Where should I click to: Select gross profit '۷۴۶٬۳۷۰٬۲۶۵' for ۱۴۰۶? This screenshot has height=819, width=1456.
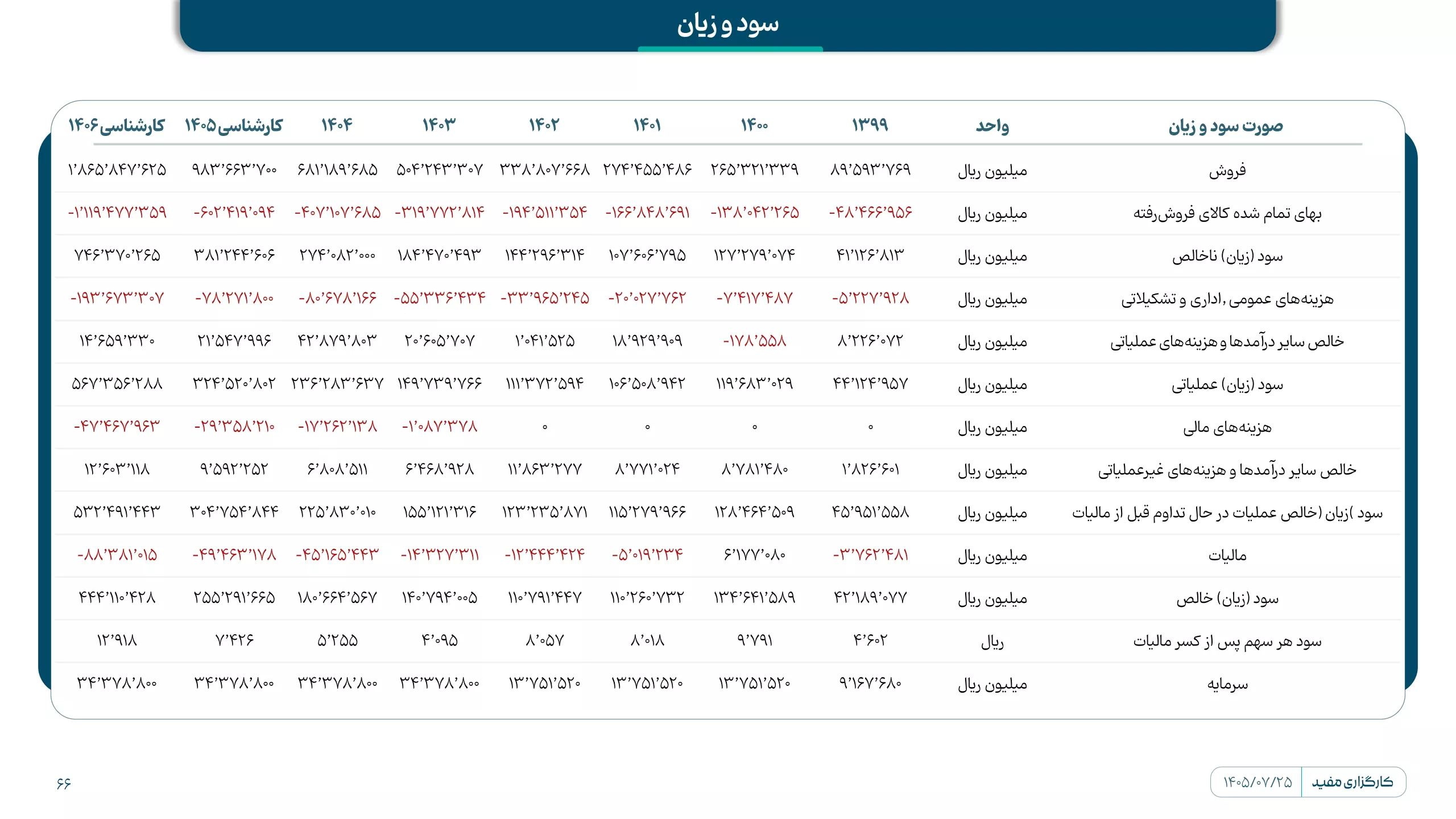117,255
